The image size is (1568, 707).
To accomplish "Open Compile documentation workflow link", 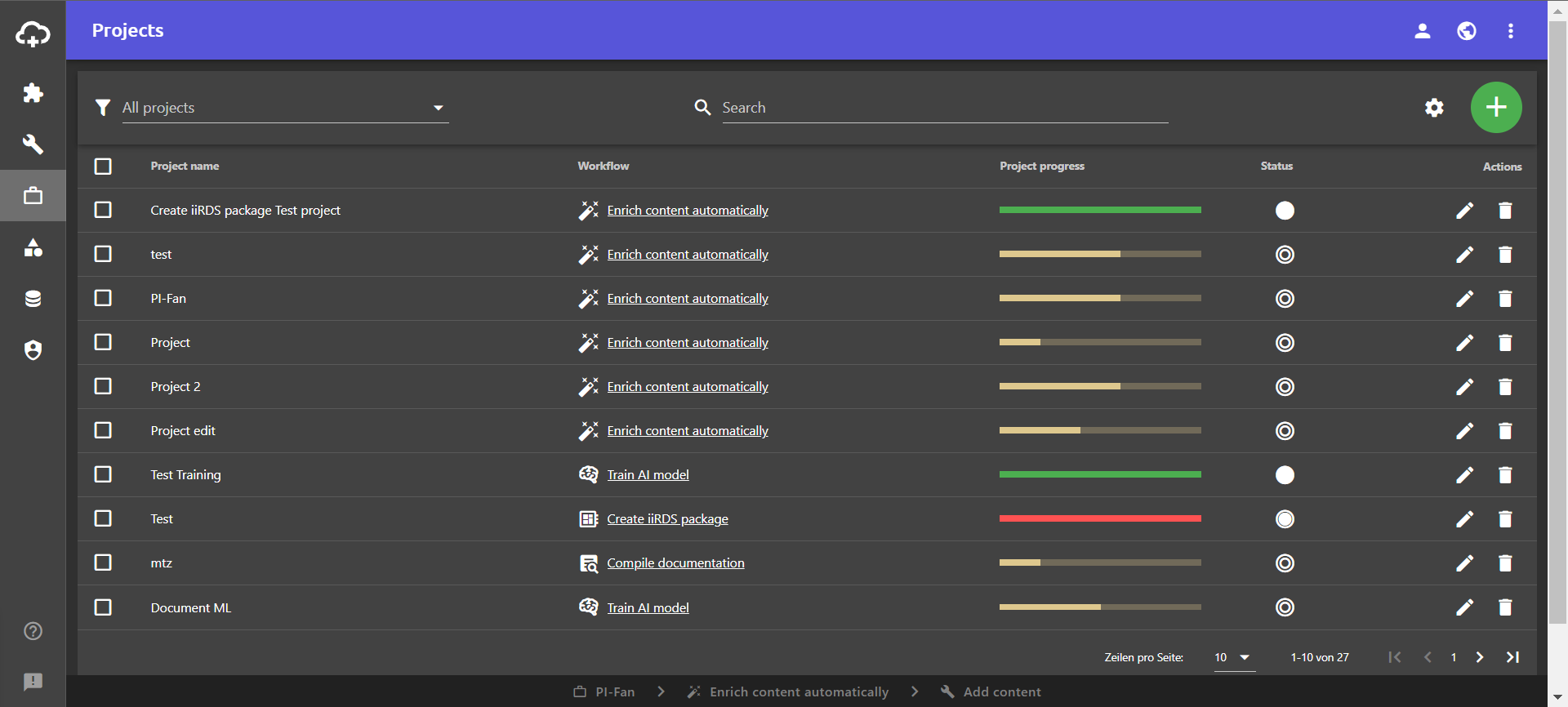I will (675, 563).
